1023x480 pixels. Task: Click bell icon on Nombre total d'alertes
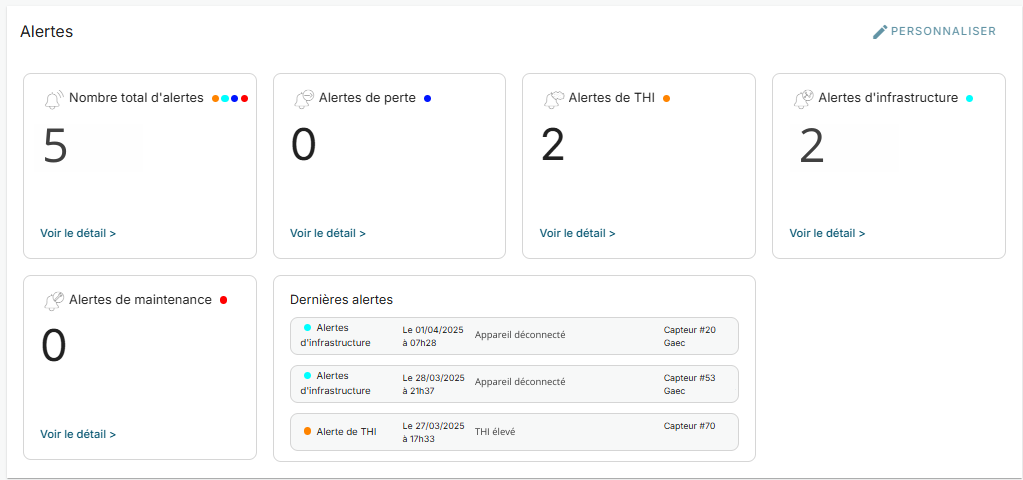[53, 100]
